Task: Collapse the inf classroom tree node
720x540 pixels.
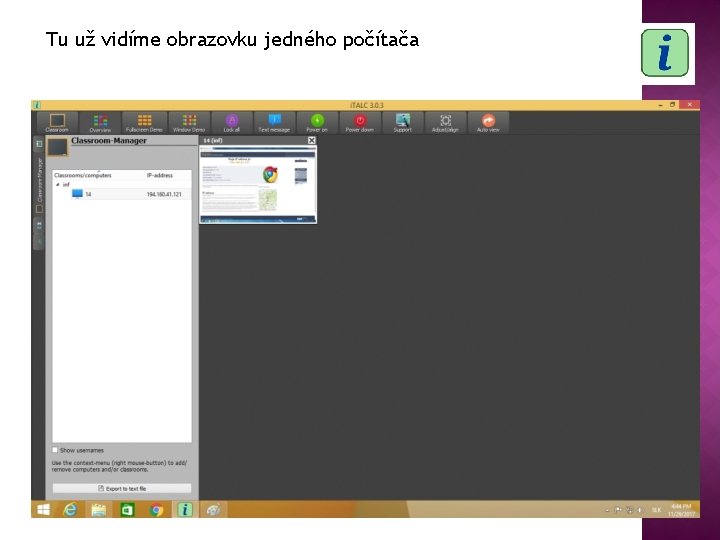Action: [x=57, y=185]
